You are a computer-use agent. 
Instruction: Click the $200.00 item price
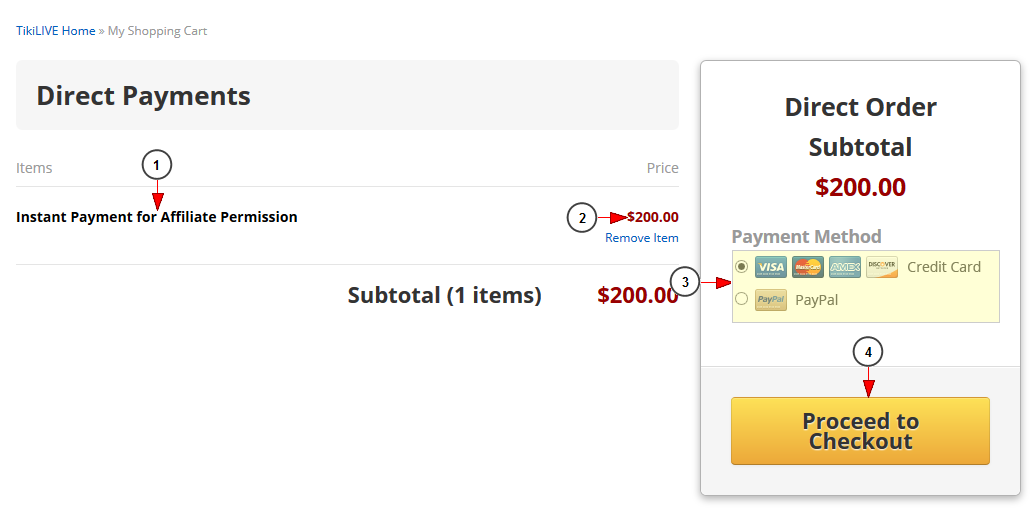[x=653, y=217]
